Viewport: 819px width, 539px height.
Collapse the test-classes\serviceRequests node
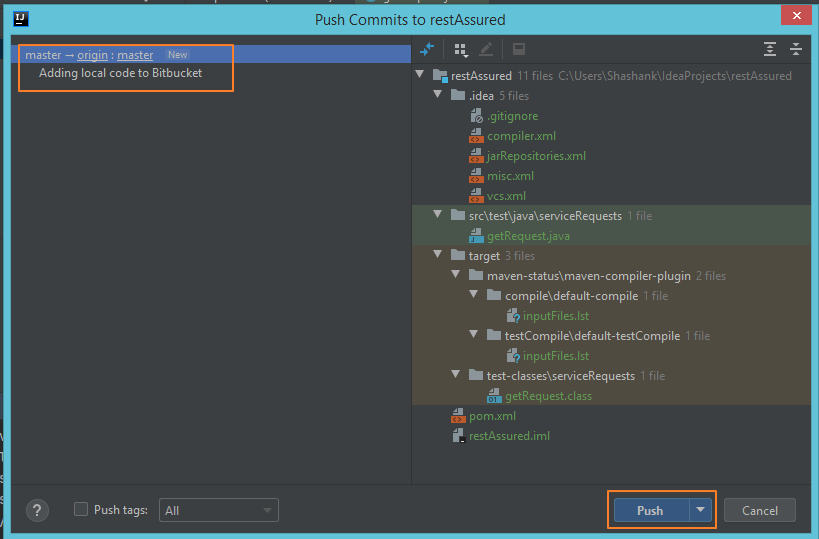coord(455,375)
